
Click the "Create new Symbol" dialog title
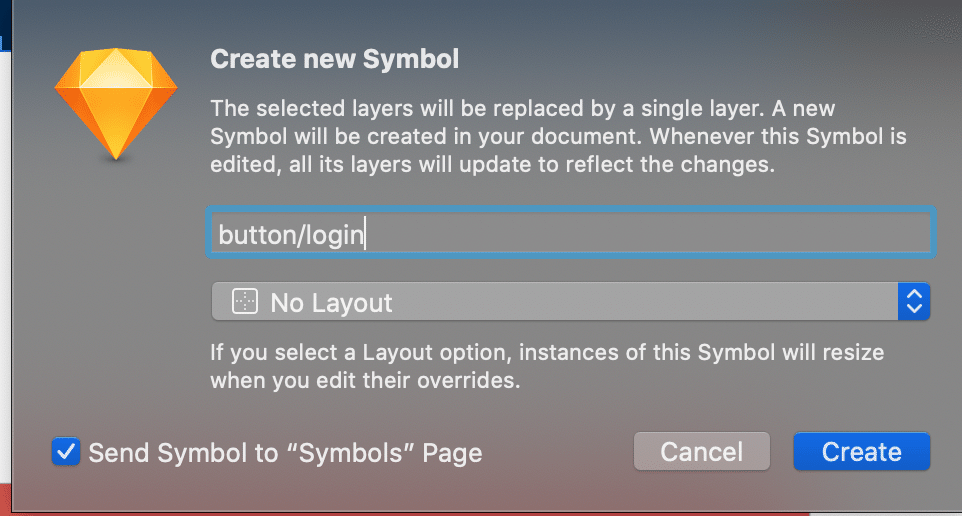coord(334,59)
